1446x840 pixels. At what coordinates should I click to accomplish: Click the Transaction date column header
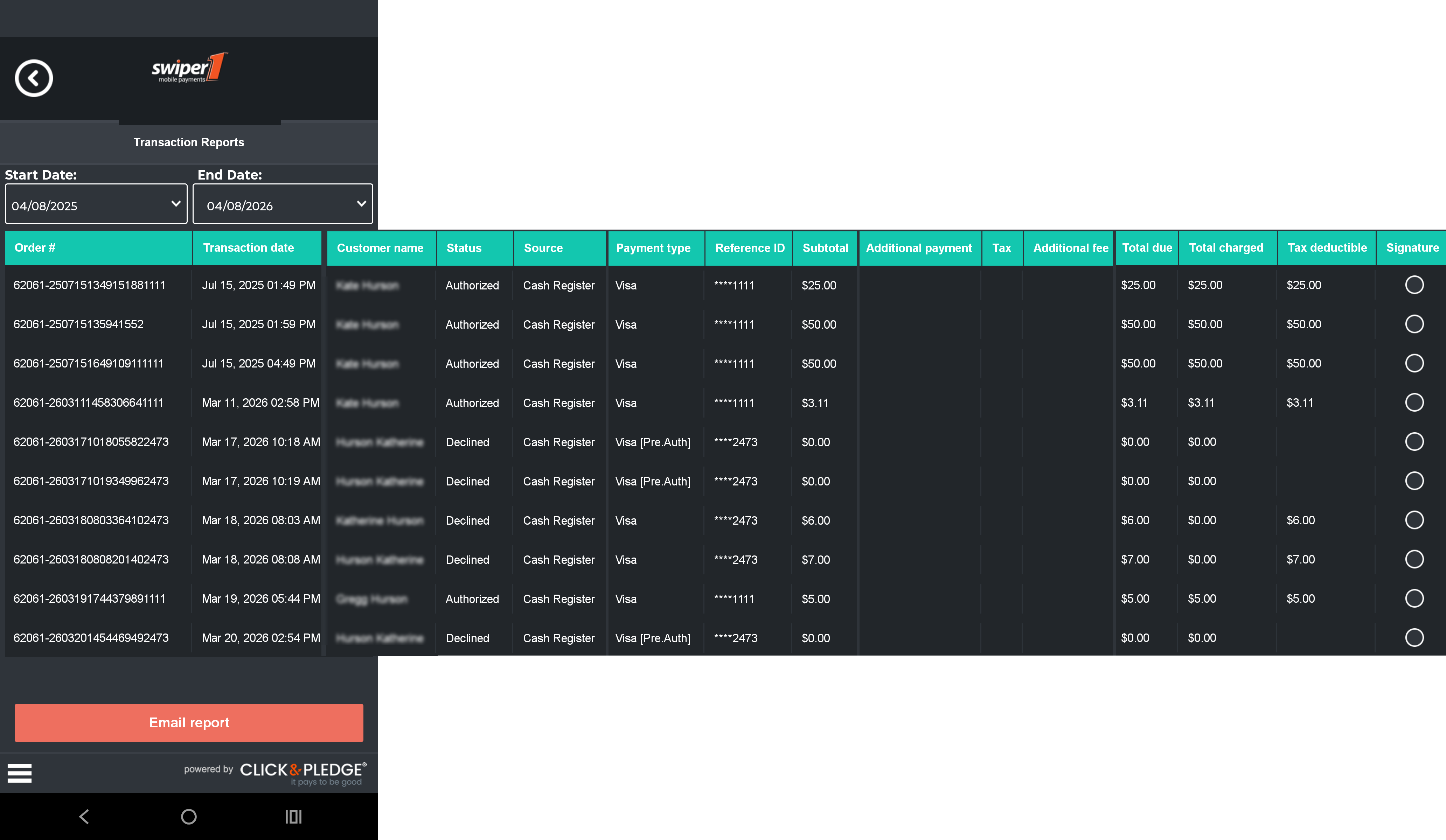(257, 248)
